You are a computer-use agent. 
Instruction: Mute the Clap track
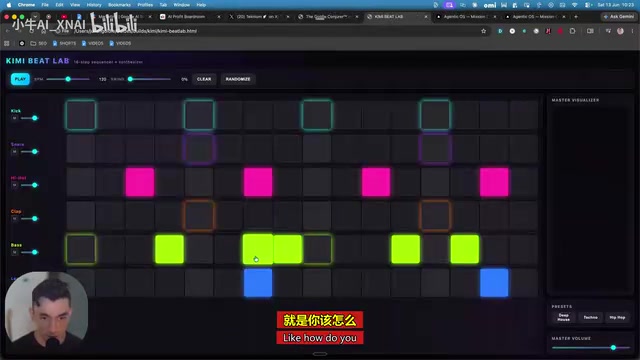click(15, 218)
